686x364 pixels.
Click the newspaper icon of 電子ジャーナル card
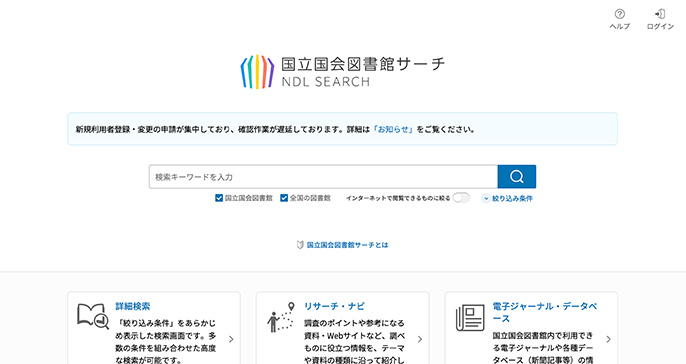coord(470,318)
